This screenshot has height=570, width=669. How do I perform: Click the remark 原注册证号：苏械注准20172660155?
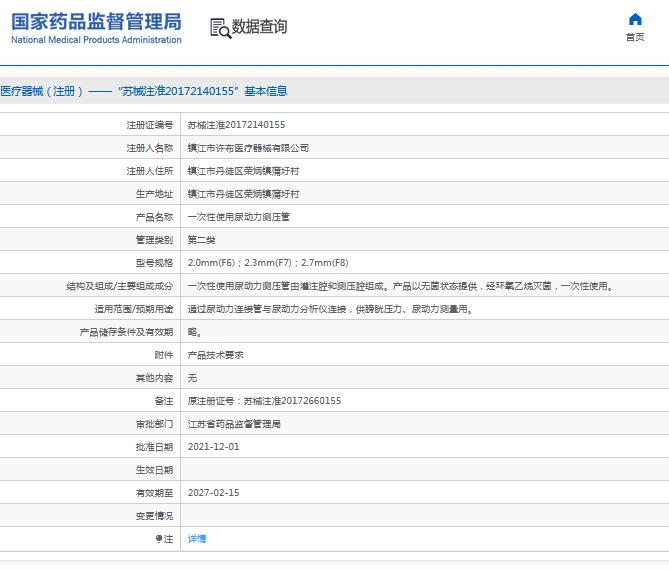[x=265, y=401]
